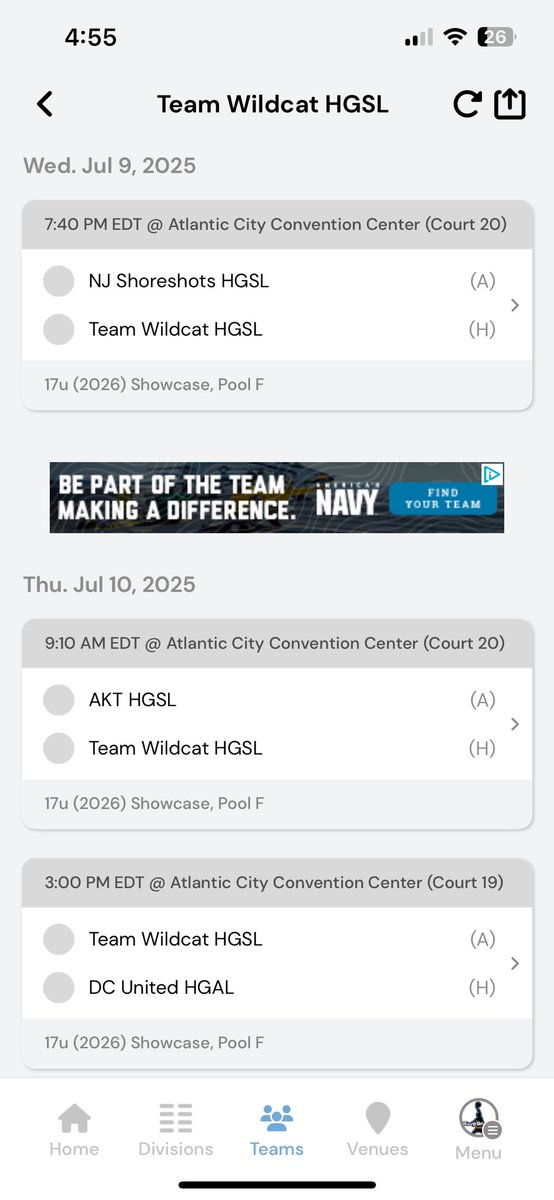
Task: Open the share icon in header
Action: [510, 103]
